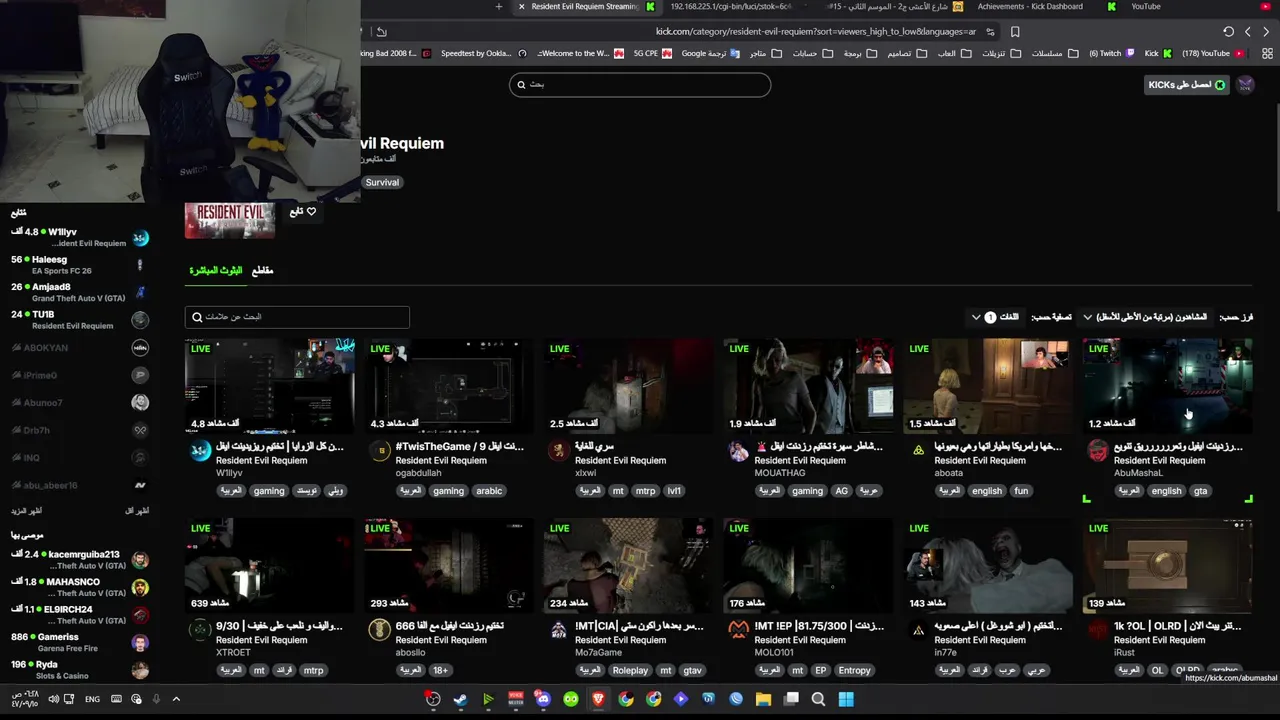Close the Resident Evil Requiem browser tab

[521, 7]
